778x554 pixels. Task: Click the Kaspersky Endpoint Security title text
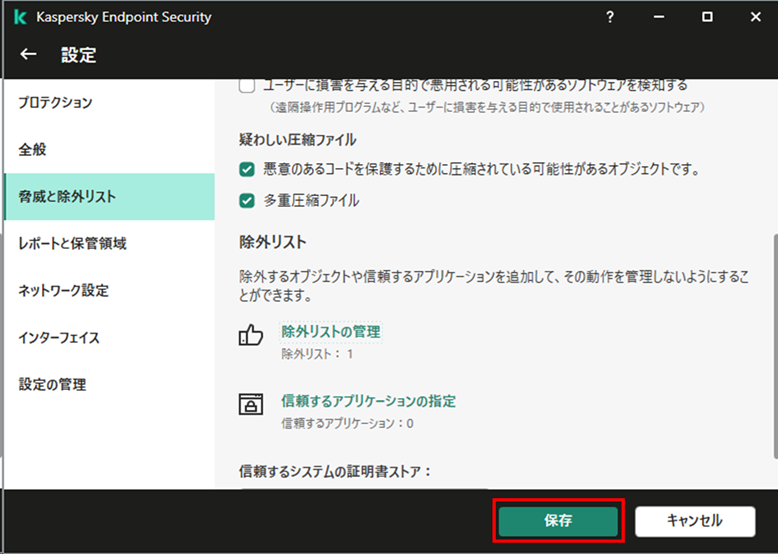click(124, 17)
